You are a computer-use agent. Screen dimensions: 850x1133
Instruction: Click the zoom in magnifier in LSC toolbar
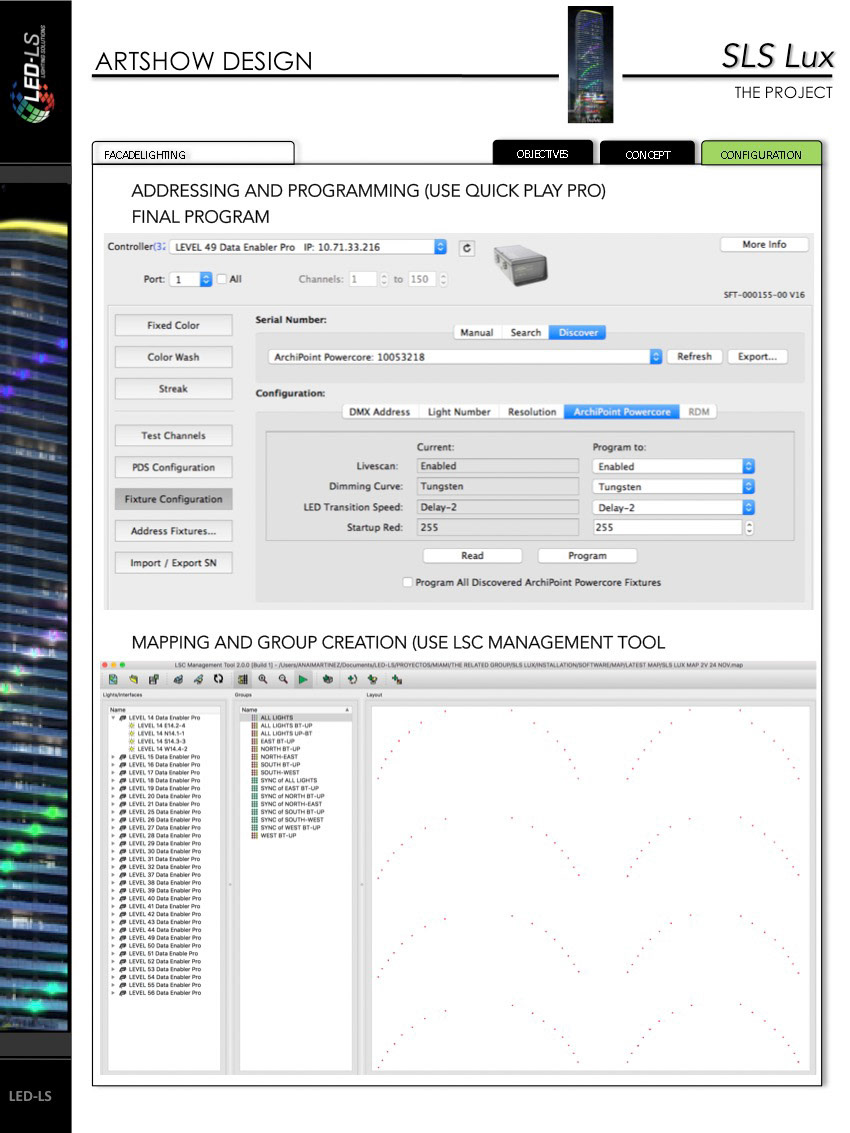pyautogui.click(x=262, y=679)
